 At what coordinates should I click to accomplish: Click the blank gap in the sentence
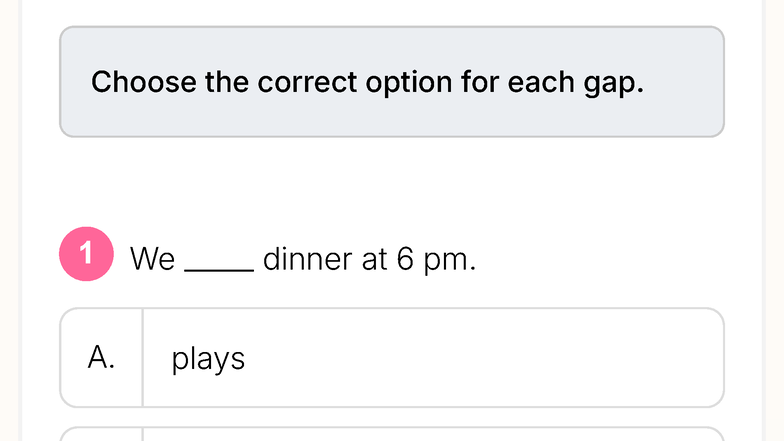click(219, 266)
